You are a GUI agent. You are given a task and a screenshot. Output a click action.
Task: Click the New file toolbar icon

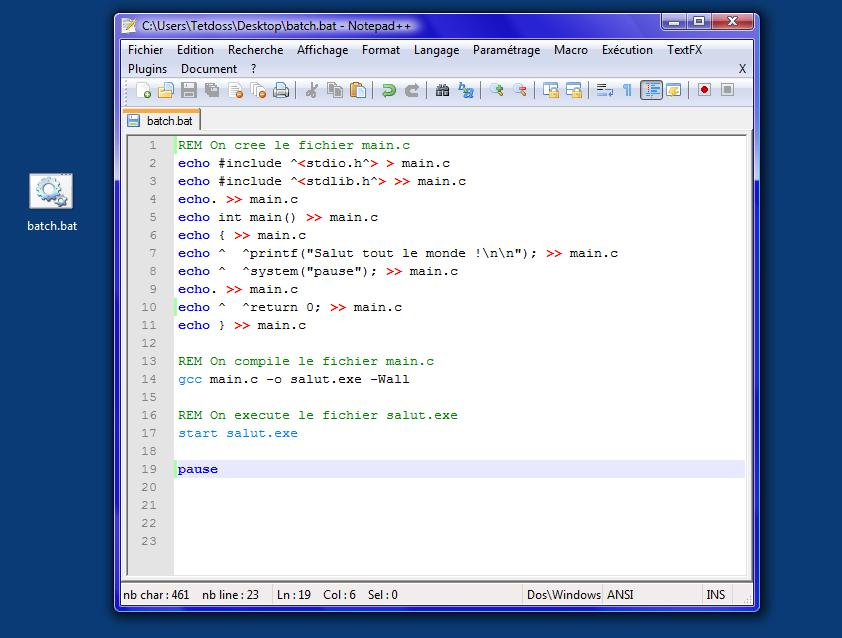143,91
